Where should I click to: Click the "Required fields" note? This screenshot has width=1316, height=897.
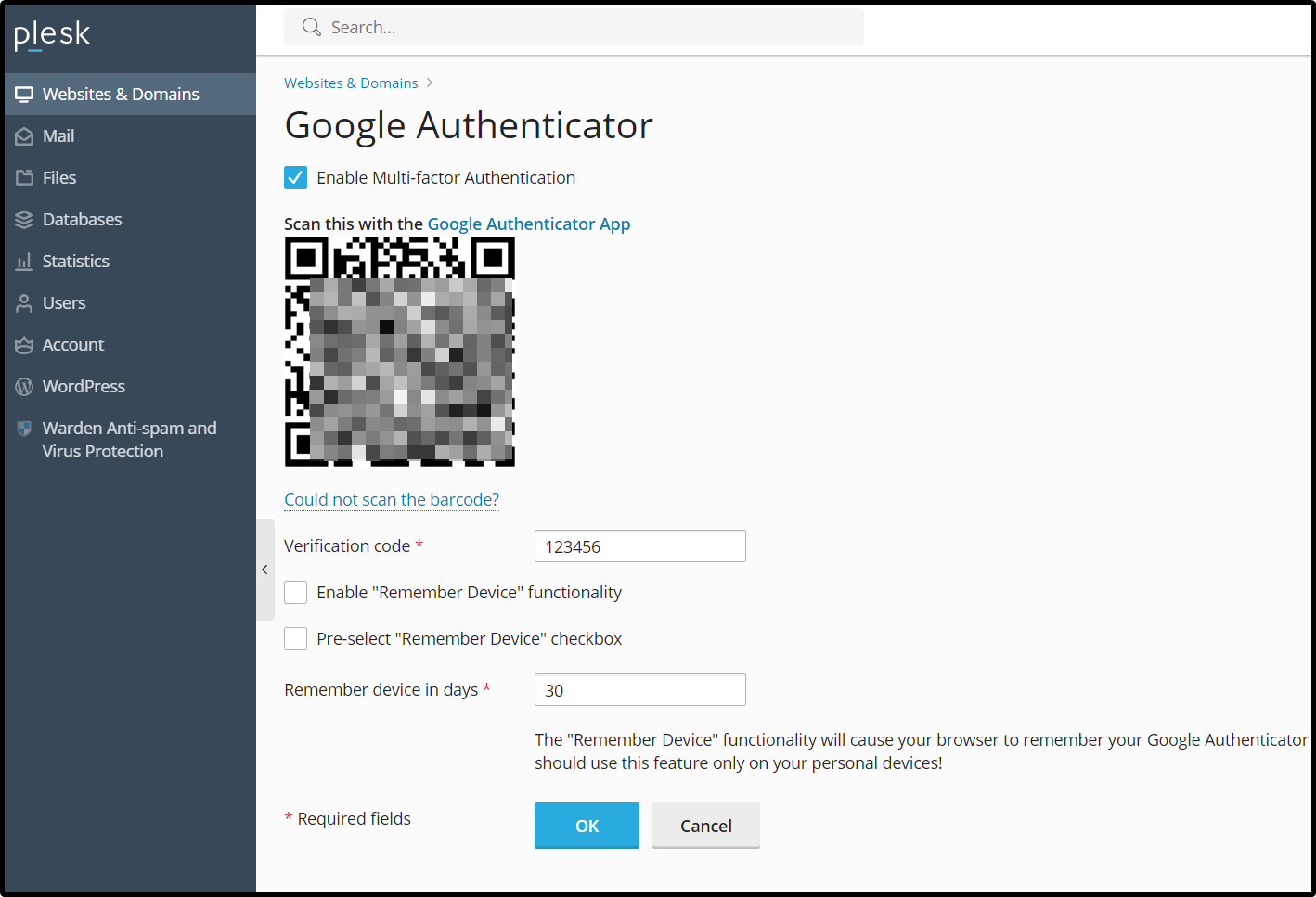348,818
